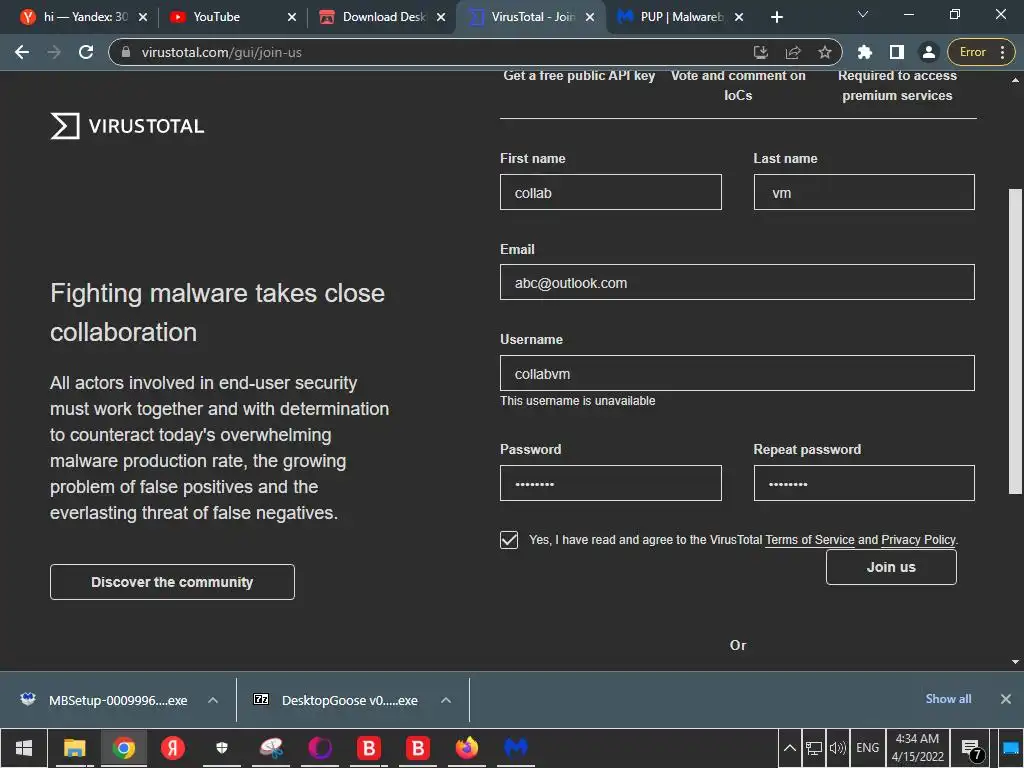Viewport: 1024px width, 768px height.
Task: Close the YouTube tab
Action: 292,17
